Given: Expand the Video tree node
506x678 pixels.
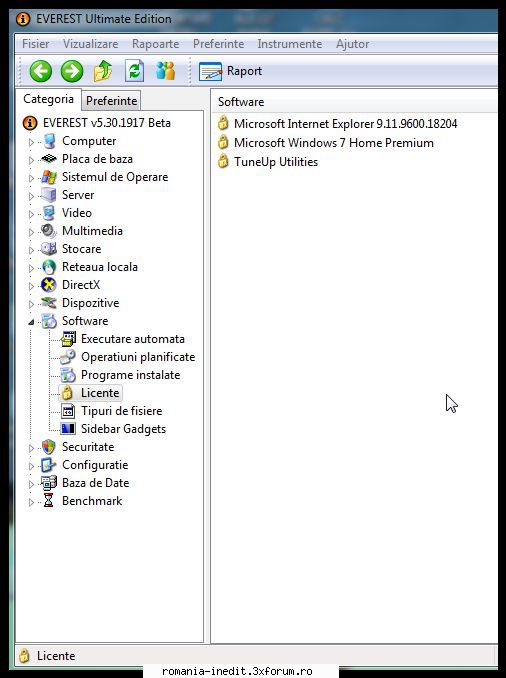Looking at the screenshot, I should 31,214.
